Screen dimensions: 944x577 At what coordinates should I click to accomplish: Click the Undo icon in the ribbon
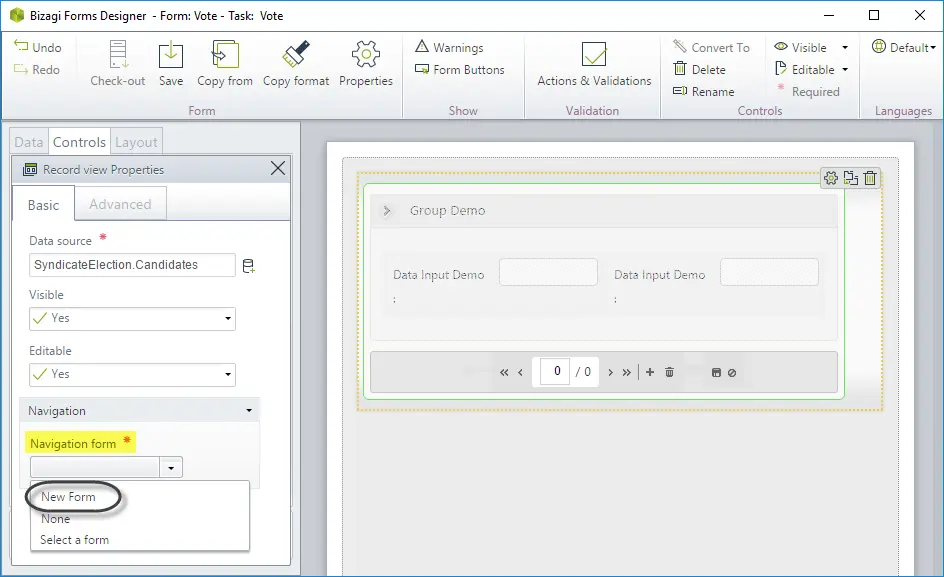click(x=21, y=46)
